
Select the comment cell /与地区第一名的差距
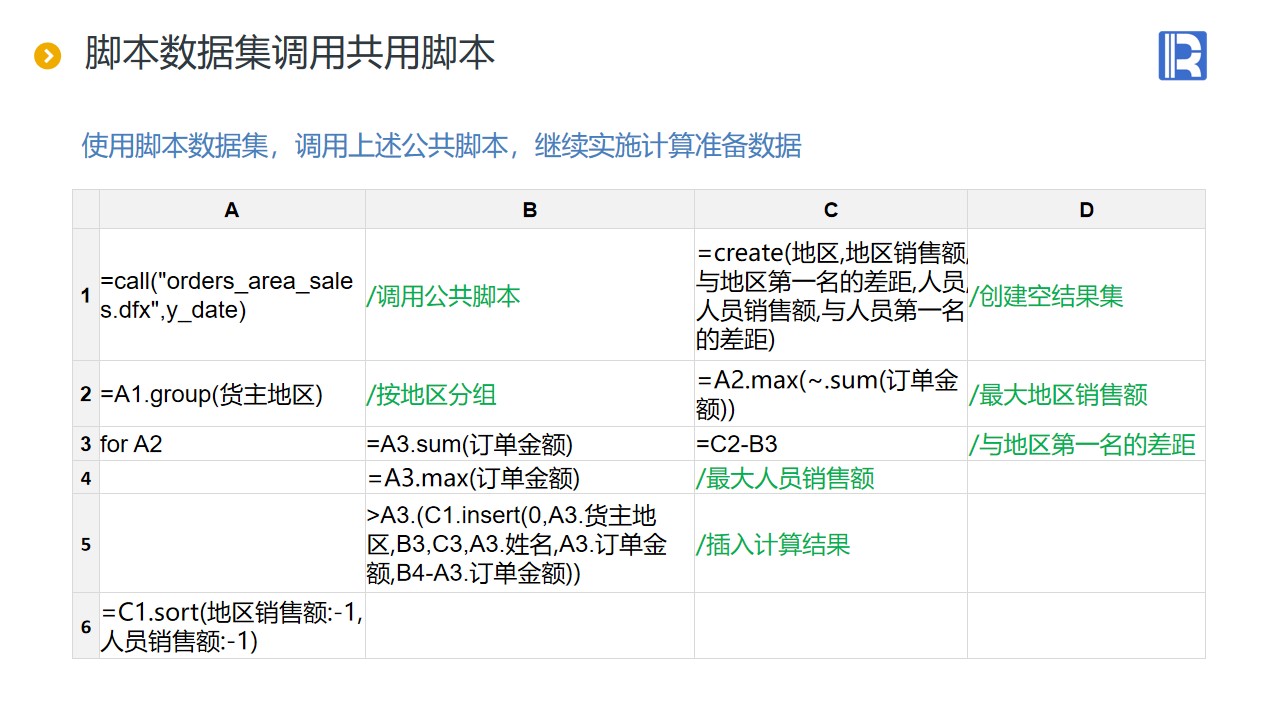[1087, 444]
